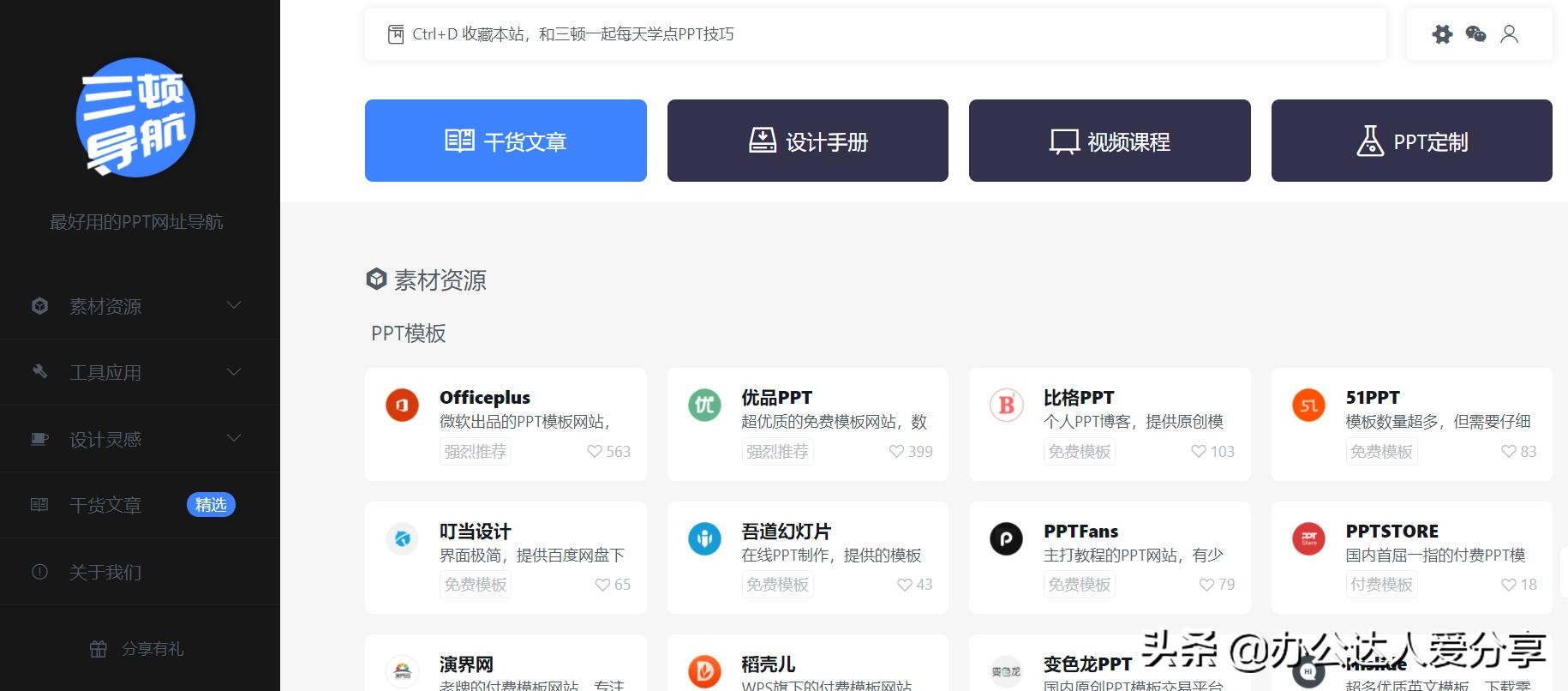This screenshot has height=691, width=1568.
Task: Click the blue 干货文章 button
Action: [x=506, y=141]
